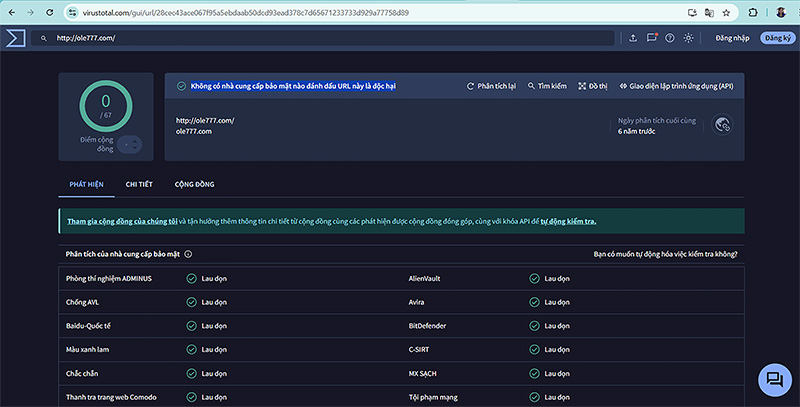Click the upload file icon
The height and width of the screenshot is (407, 800).
633,38
